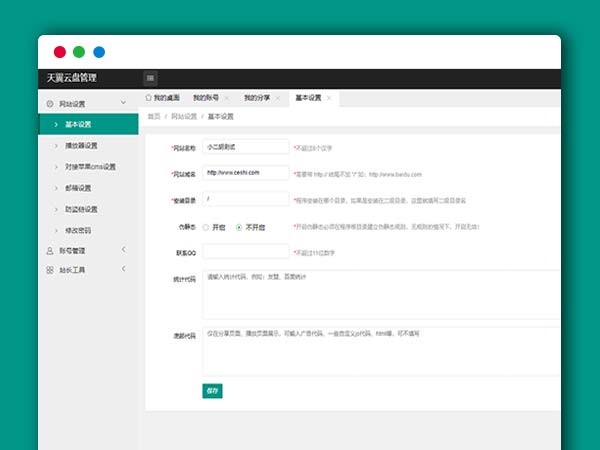Click the 网站设置 gear icon
This screenshot has width=600, height=450.
tap(50, 103)
